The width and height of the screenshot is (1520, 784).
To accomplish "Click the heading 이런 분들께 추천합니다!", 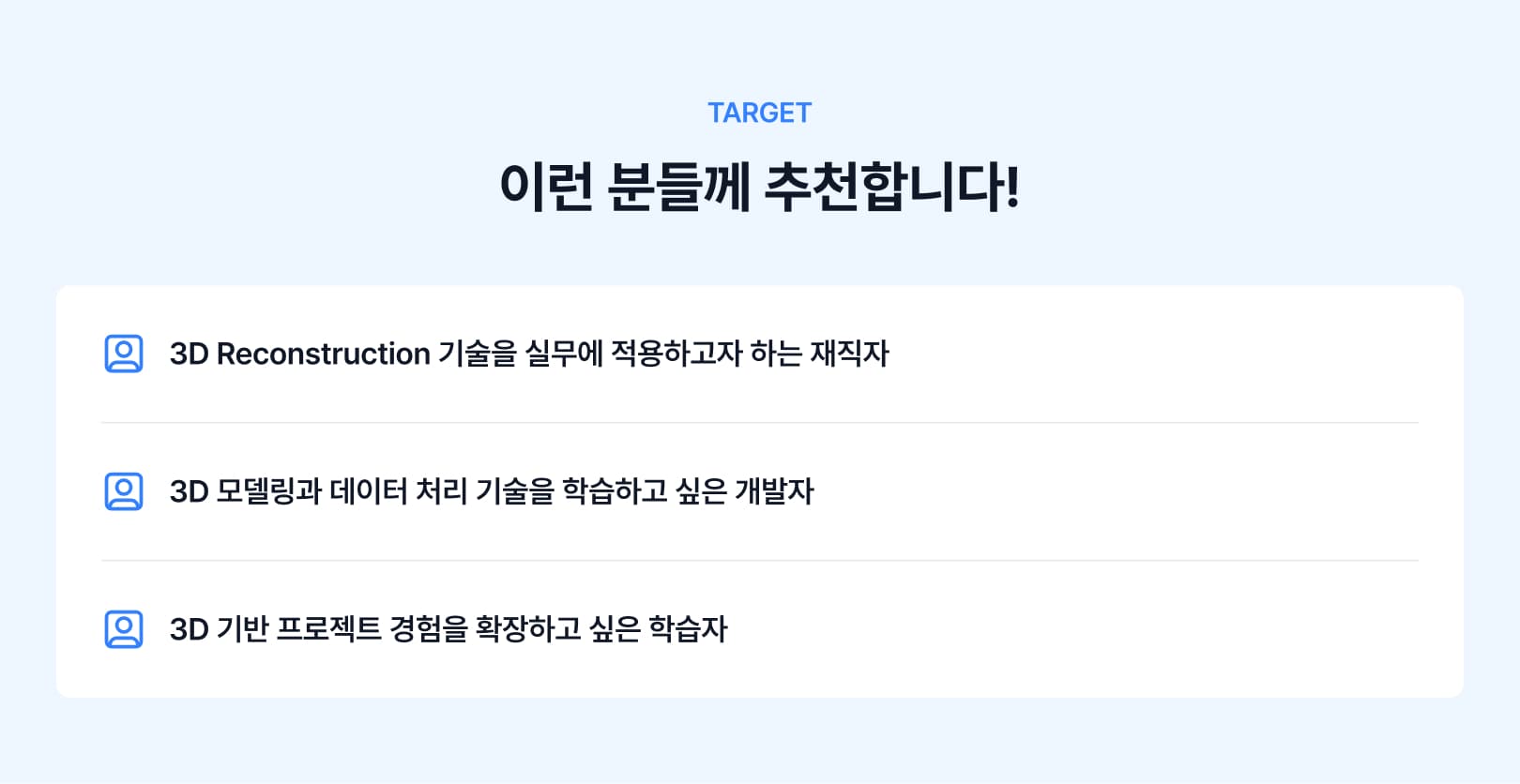I will pos(759,186).
